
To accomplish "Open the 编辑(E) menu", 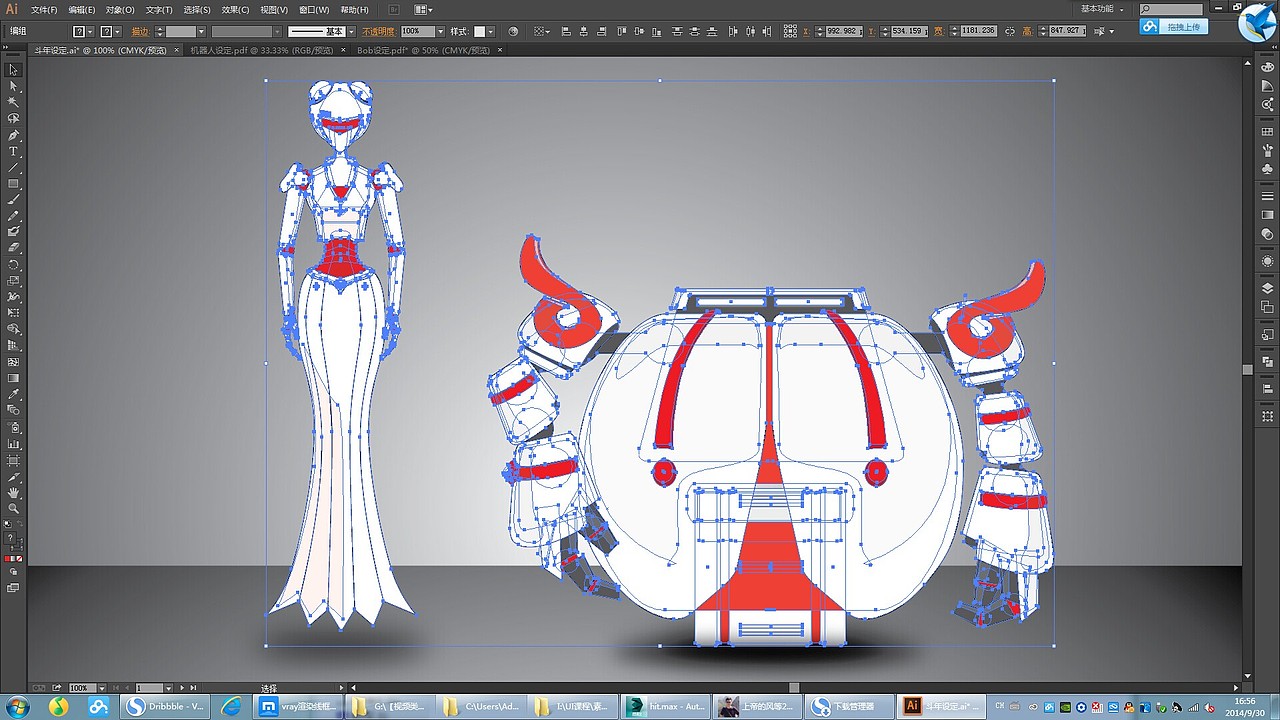I will click(82, 9).
